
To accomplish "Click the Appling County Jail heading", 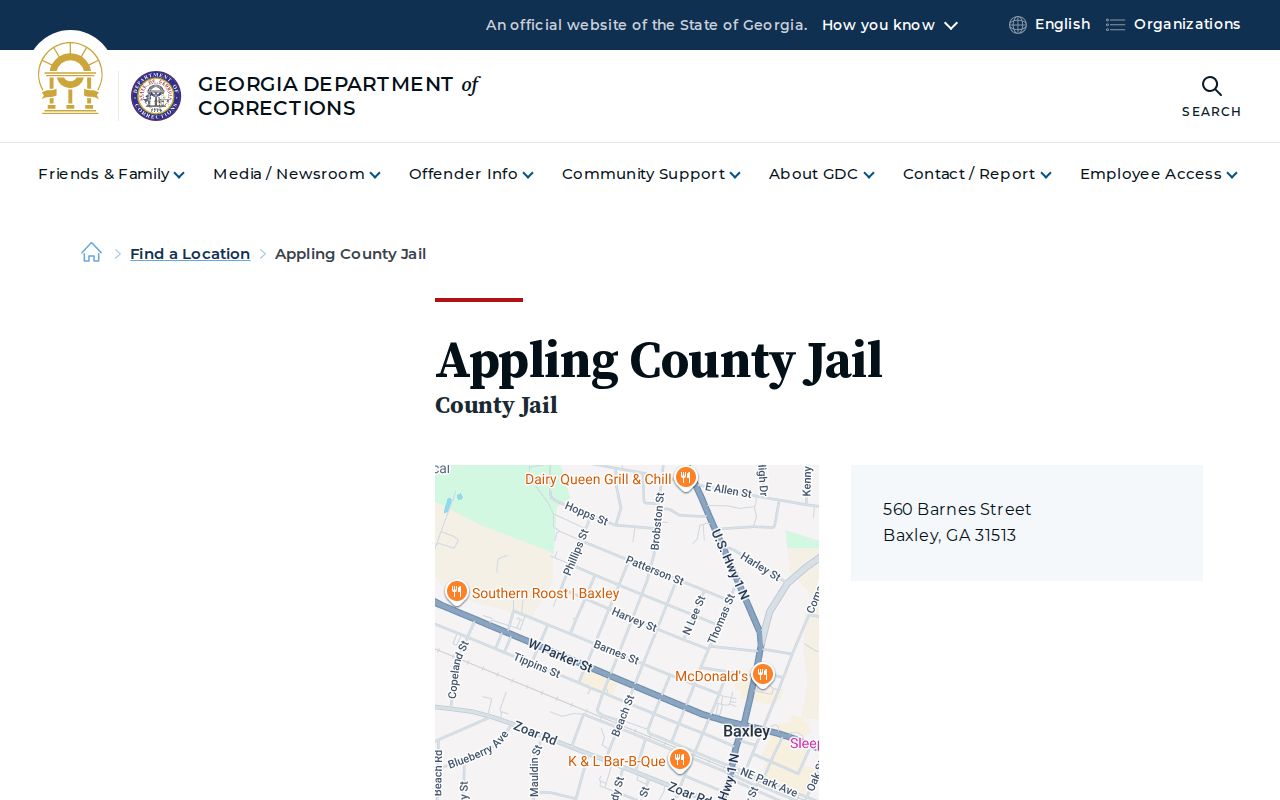I will (x=659, y=360).
